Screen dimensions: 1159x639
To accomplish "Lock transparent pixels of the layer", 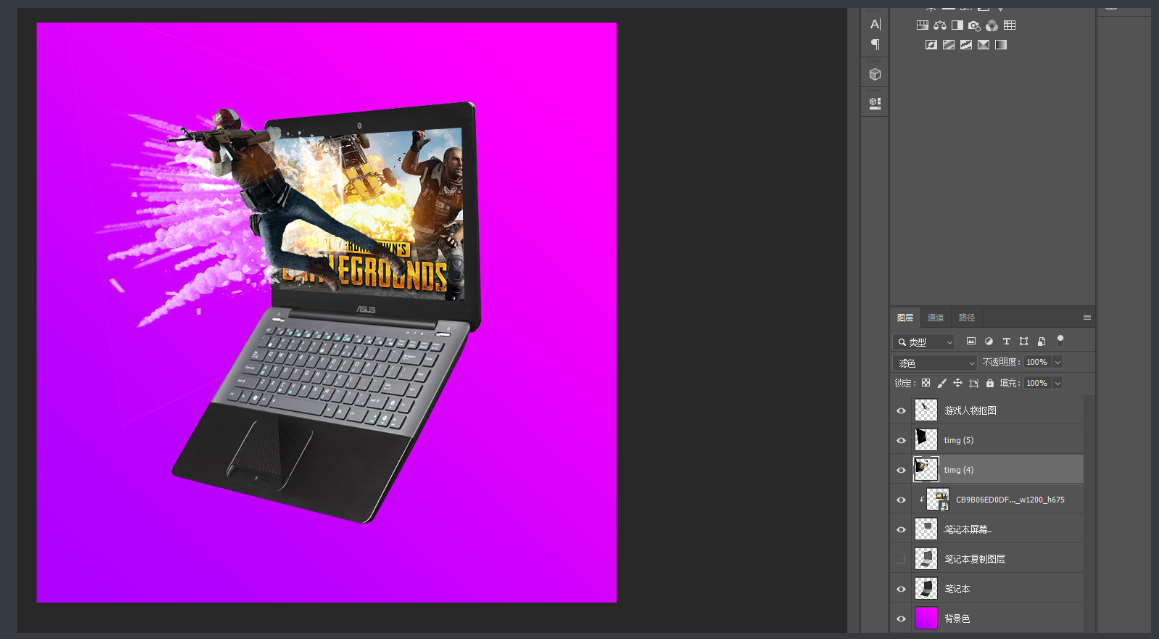I will [925, 383].
